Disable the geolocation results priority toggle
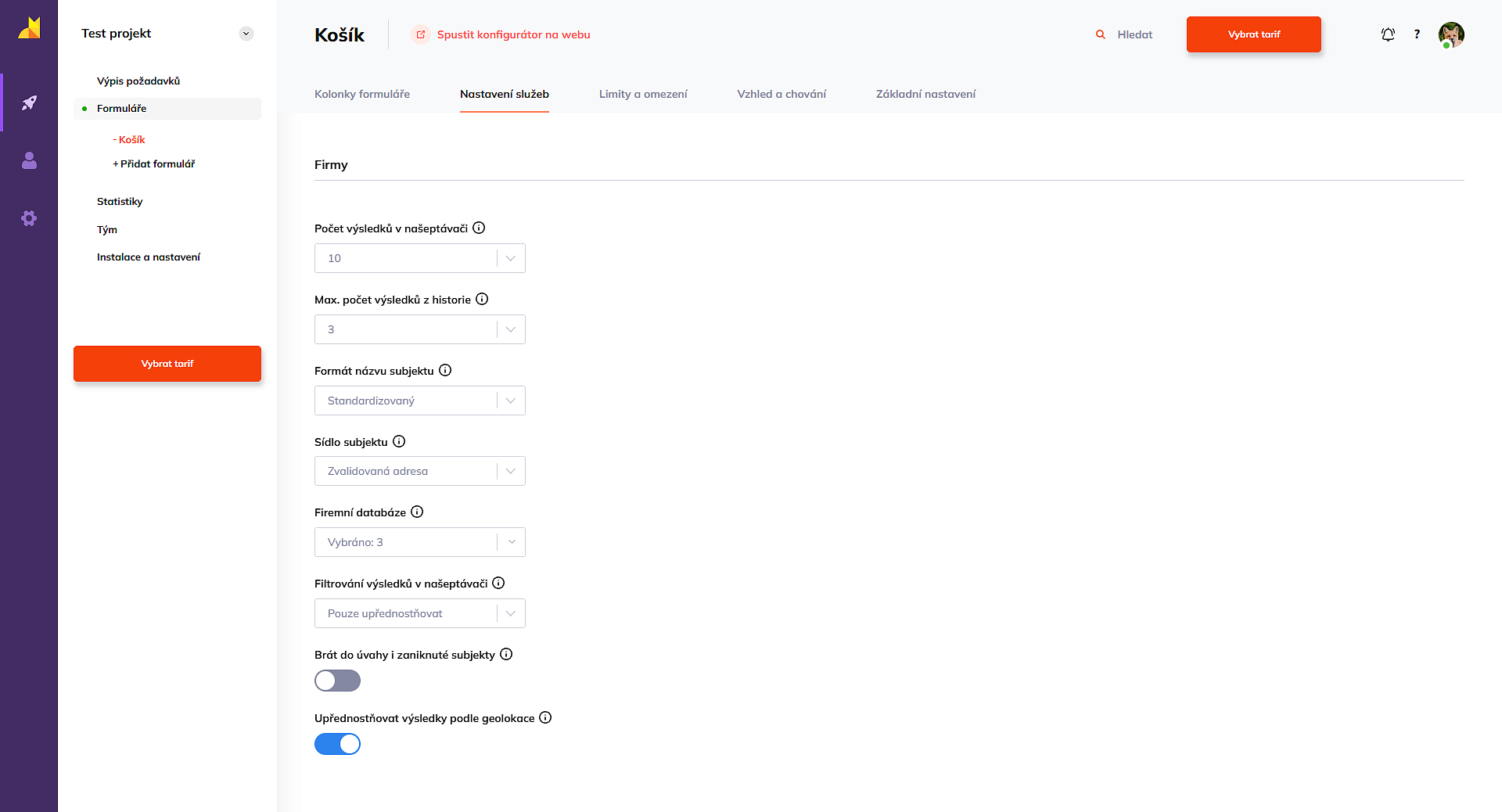1502x812 pixels. point(337,744)
